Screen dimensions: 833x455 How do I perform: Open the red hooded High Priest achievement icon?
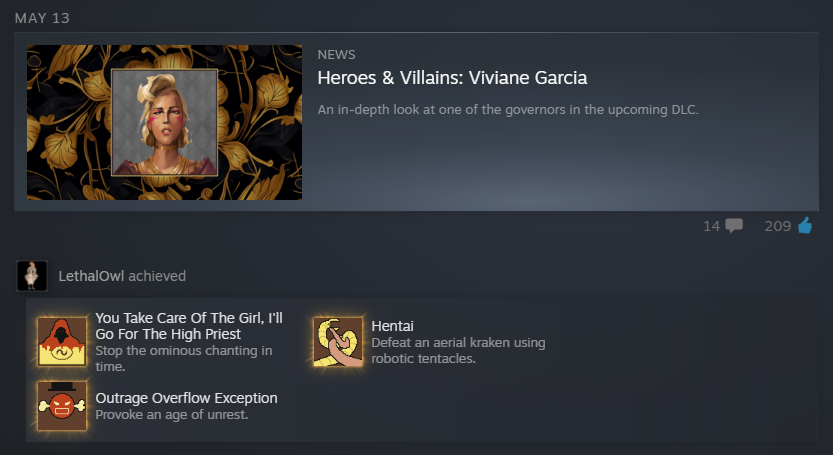point(62,342)
